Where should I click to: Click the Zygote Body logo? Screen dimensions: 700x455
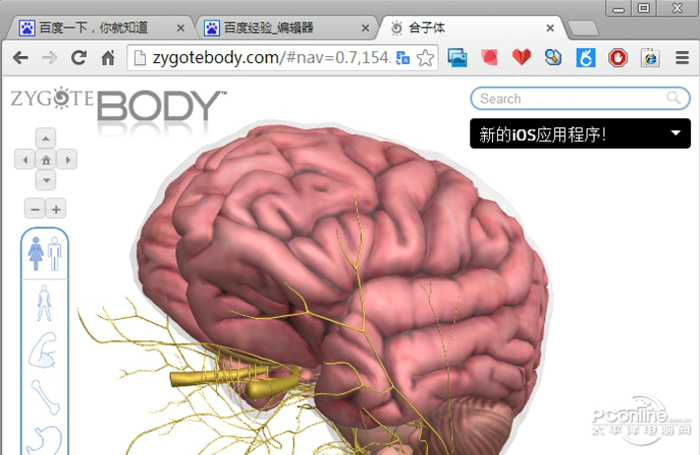tap(118, 104)
